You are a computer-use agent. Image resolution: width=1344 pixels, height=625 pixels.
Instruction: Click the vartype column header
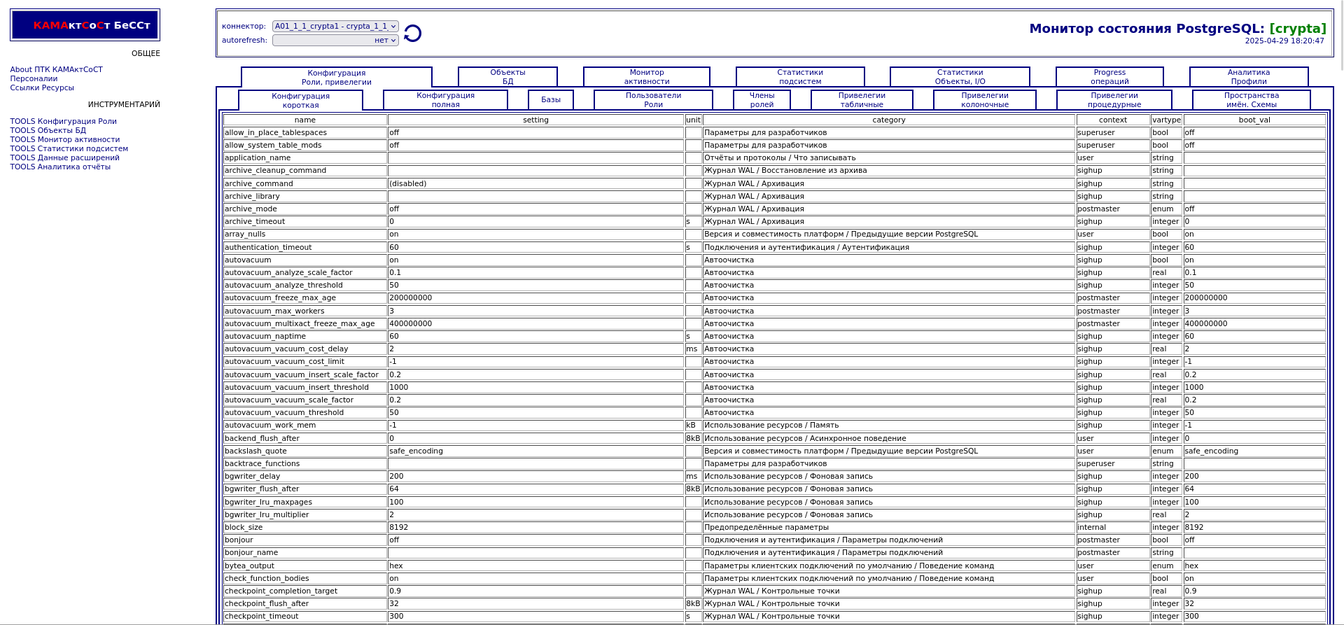pyautogui.click(x=1167, y=120)
